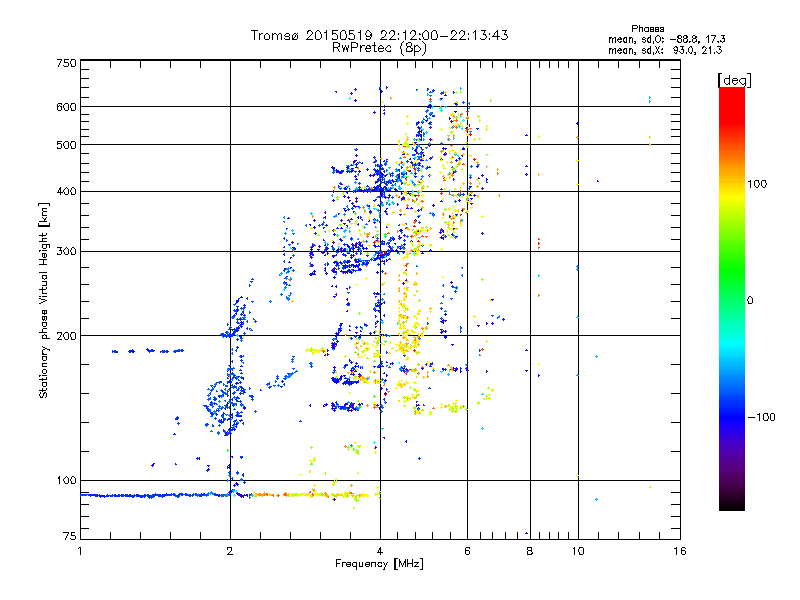This screenshot has height=600, width=800.
Task: Click the y-axis tick label '500'
Action: point(66,145)
